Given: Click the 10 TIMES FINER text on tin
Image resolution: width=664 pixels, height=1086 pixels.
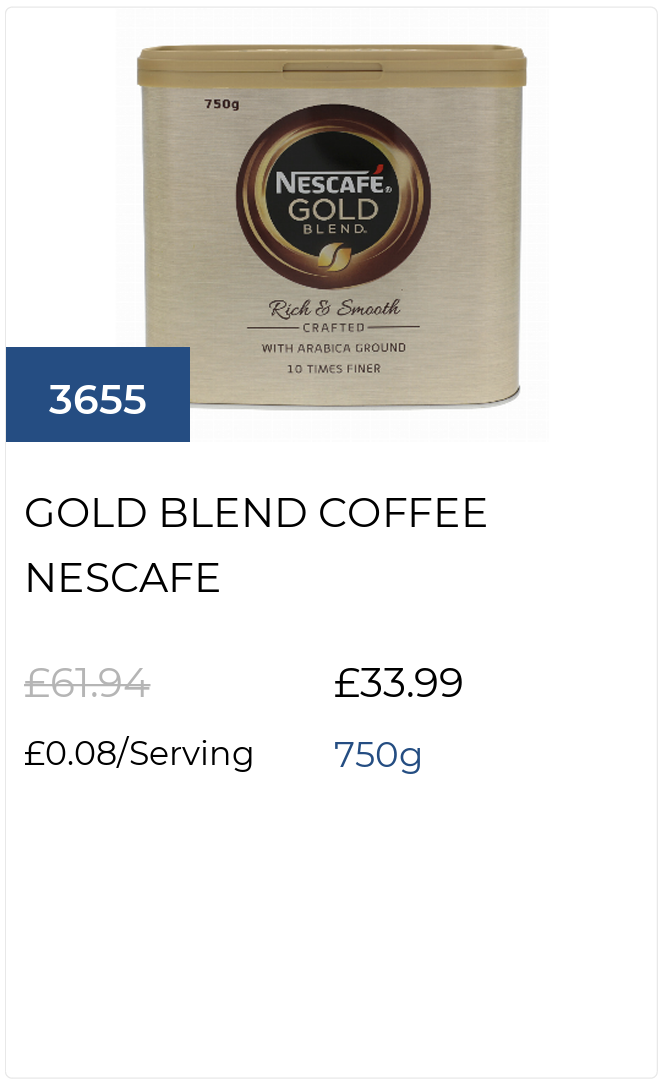Looking at the screenshot, I should click(334, 368).
